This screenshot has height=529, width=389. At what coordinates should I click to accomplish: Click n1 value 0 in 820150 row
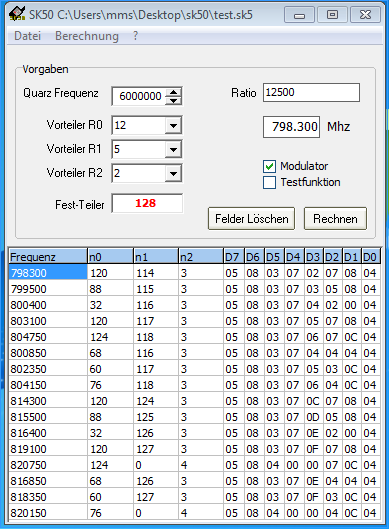pyautogui.click(x=156, y=513)
